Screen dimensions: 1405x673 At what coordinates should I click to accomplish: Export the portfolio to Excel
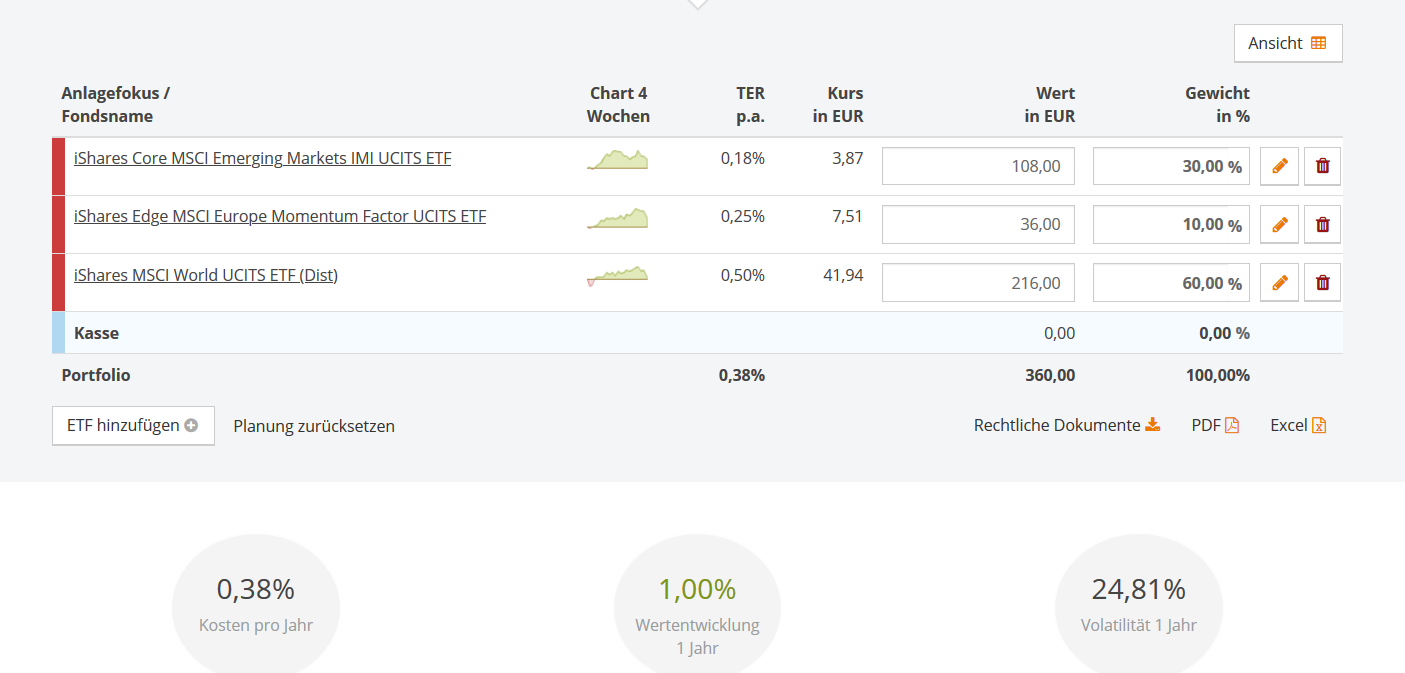point(1297,425)
